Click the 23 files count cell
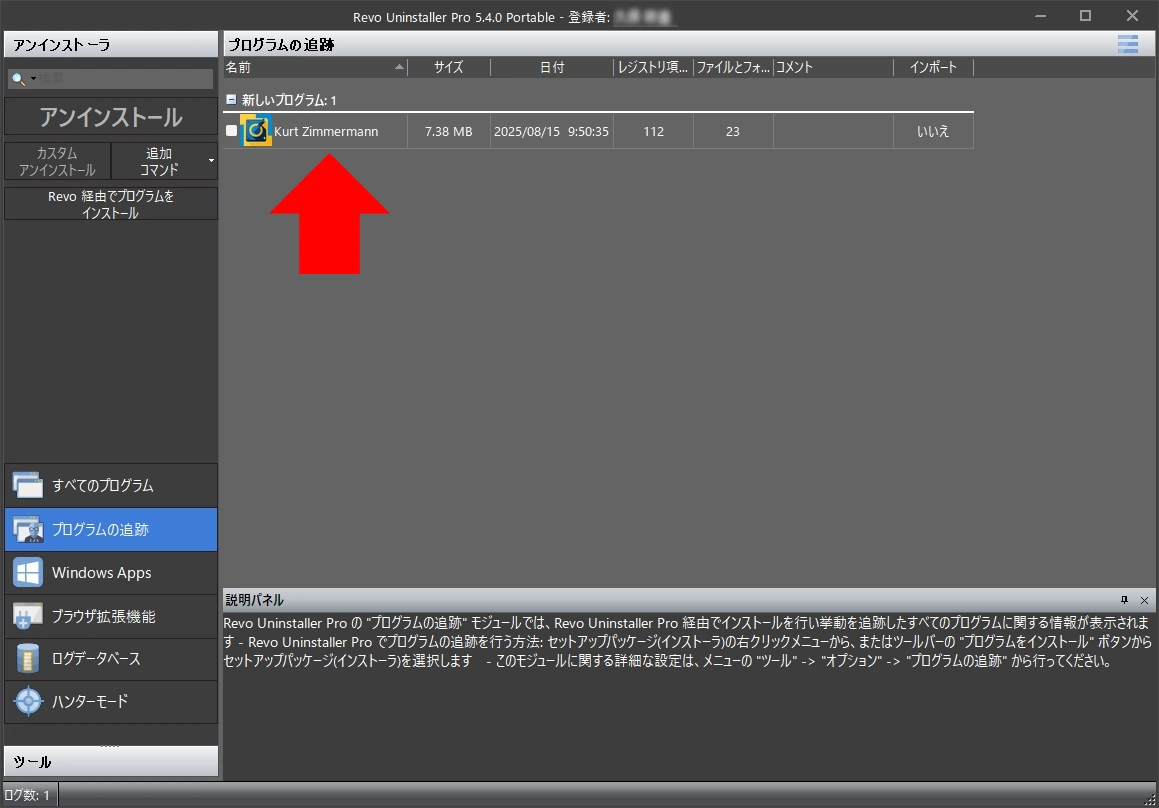The image size is (1159, 808). click(x=733, y=132)
